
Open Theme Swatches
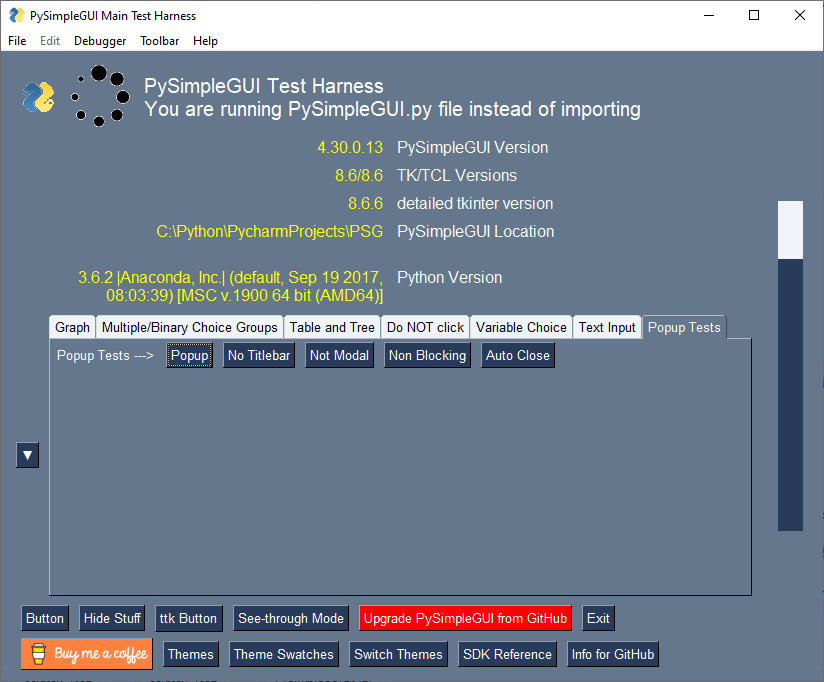[x=284, y=654]
